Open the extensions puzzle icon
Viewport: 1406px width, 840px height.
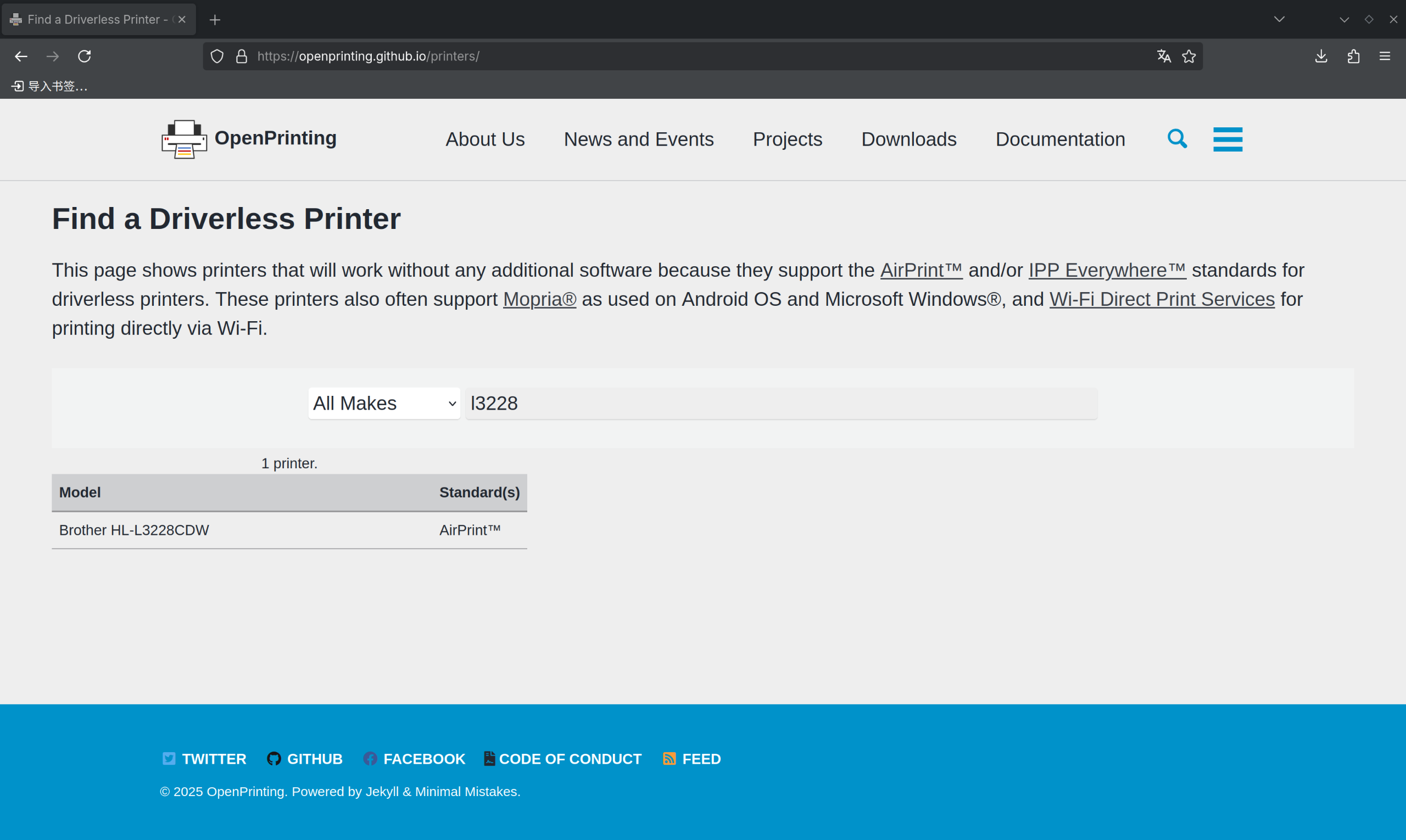tap(1353, 56)
